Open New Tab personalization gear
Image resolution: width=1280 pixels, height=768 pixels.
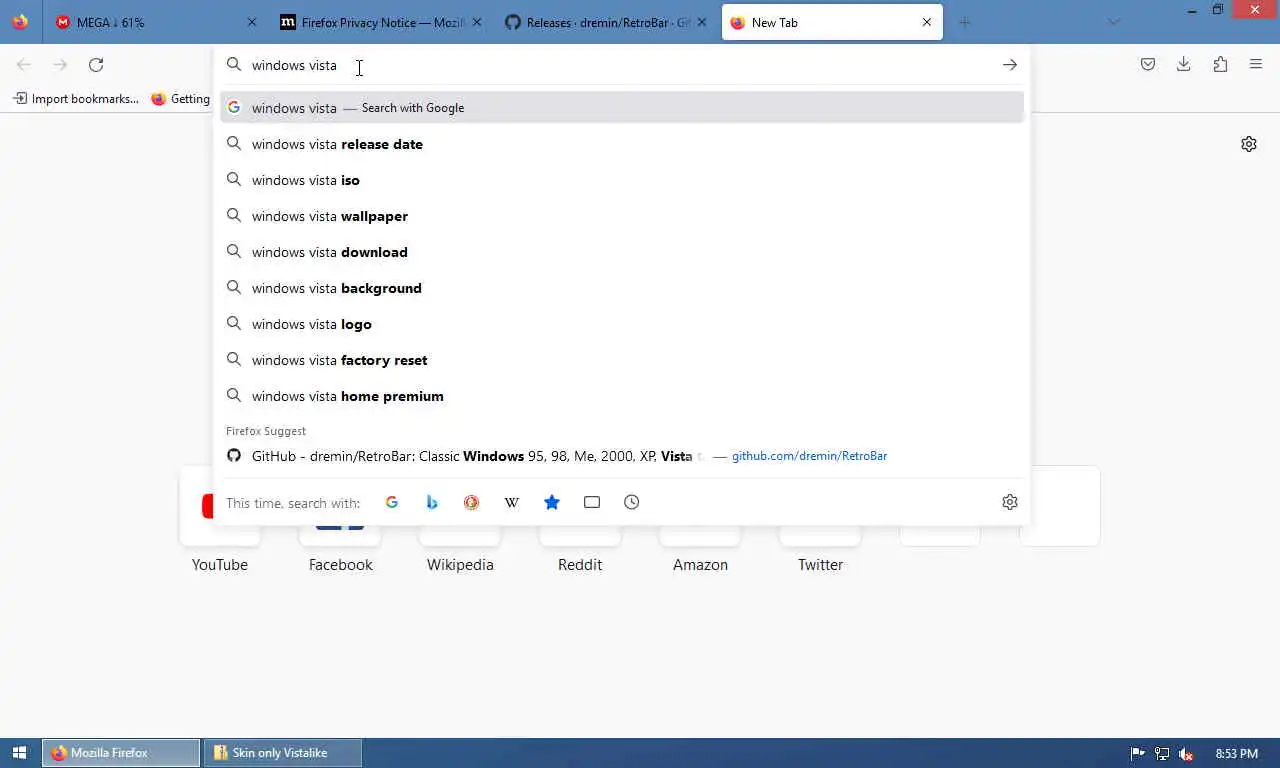coord(1249,144)
